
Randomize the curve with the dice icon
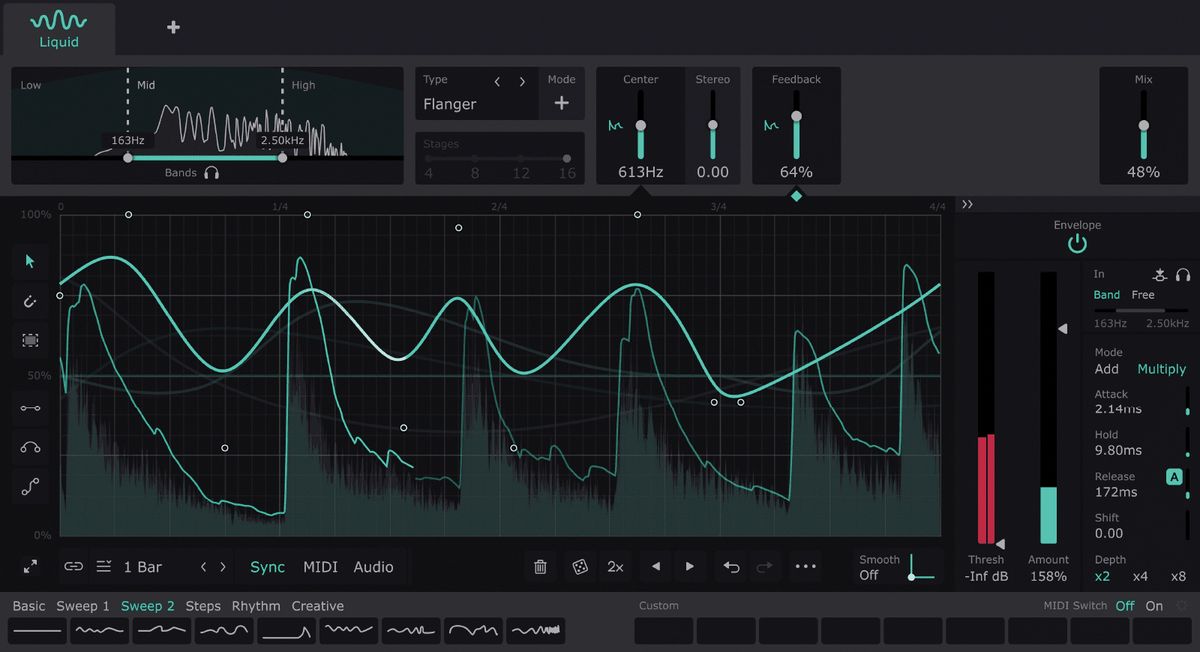pyautogui.click(x=578, y=566)
